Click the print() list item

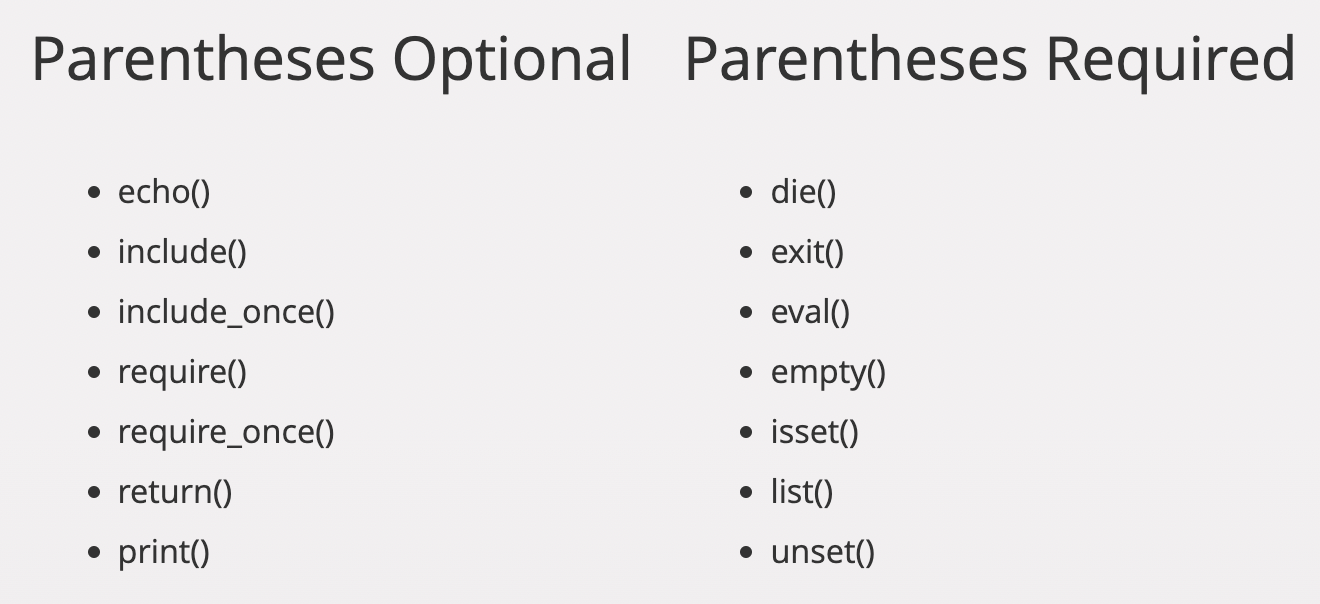coord(164,552)
